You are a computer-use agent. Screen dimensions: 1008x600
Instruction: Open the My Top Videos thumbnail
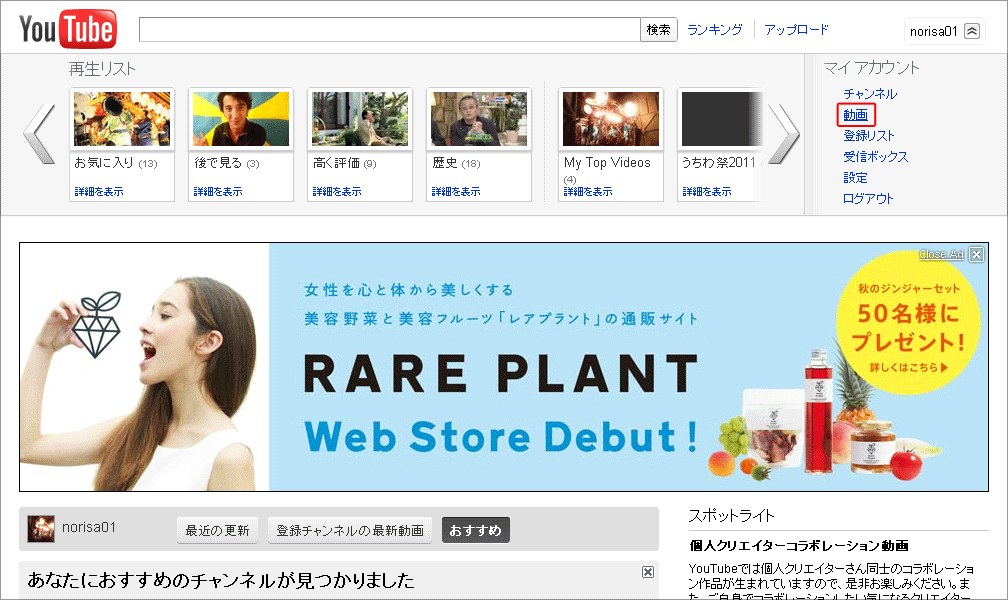[x=611, y=119]
